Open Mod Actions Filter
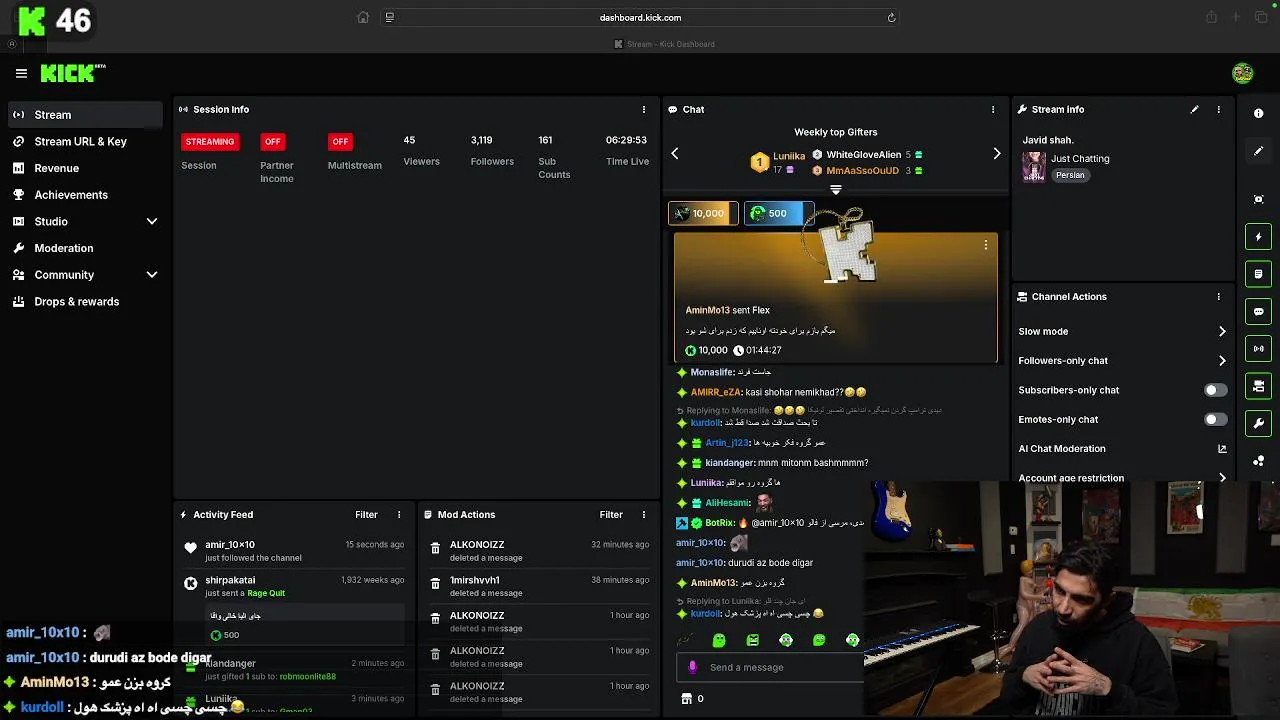Viewport: 1280px width, 720px height. pos(611,515)
